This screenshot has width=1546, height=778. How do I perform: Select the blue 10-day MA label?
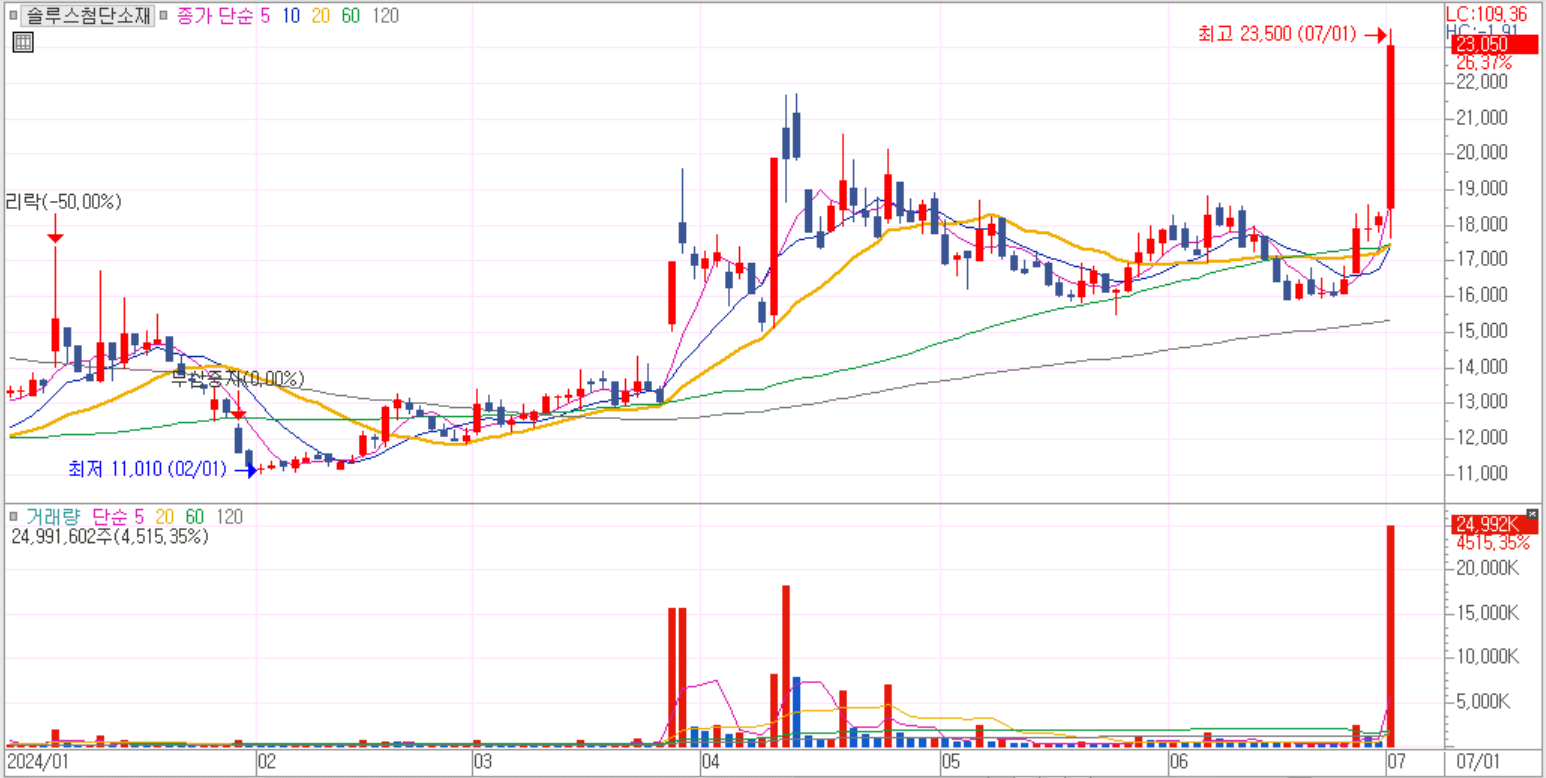[292, 17]
